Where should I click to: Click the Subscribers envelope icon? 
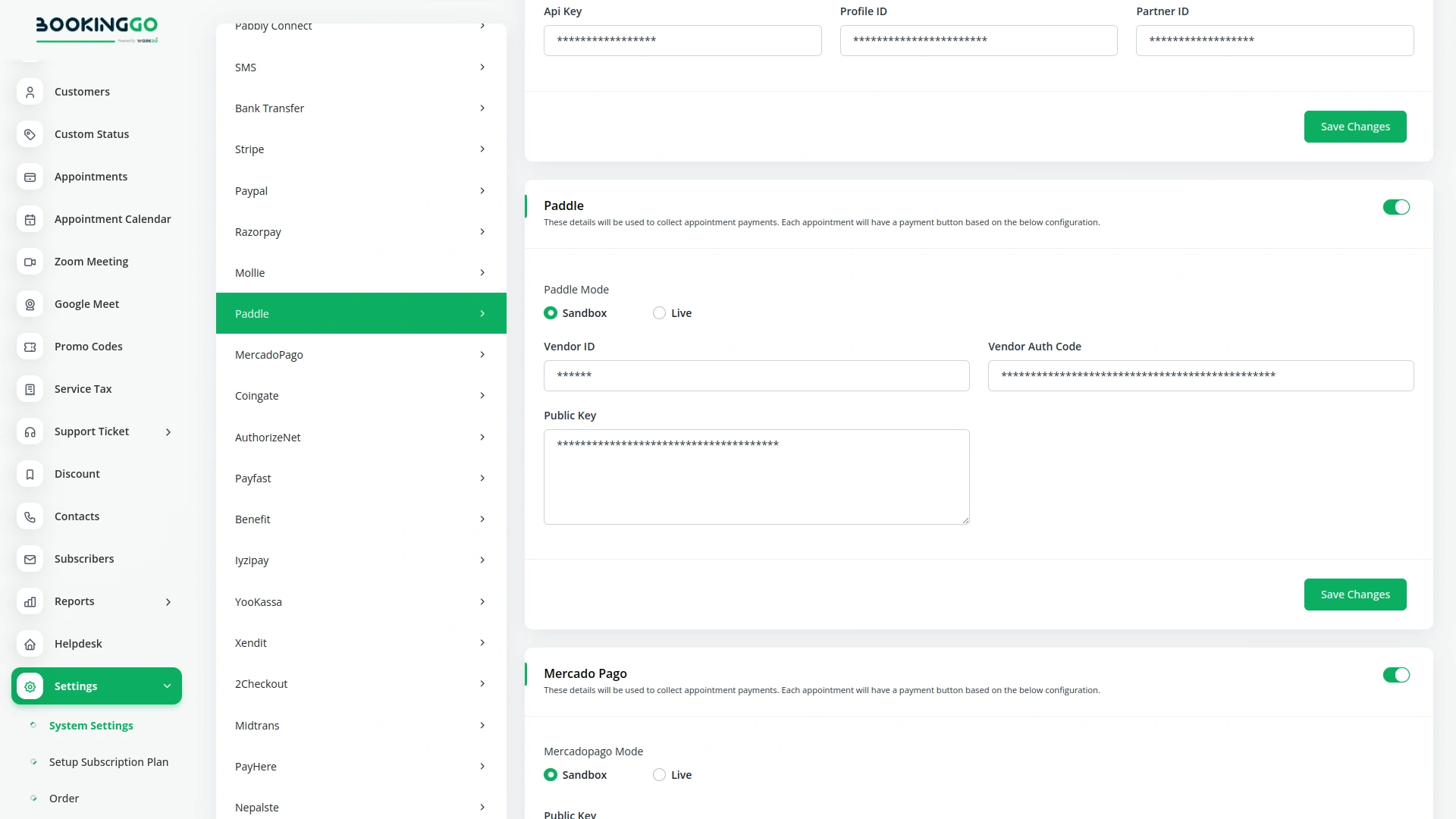pyautogui.click(x=30, y=559)
